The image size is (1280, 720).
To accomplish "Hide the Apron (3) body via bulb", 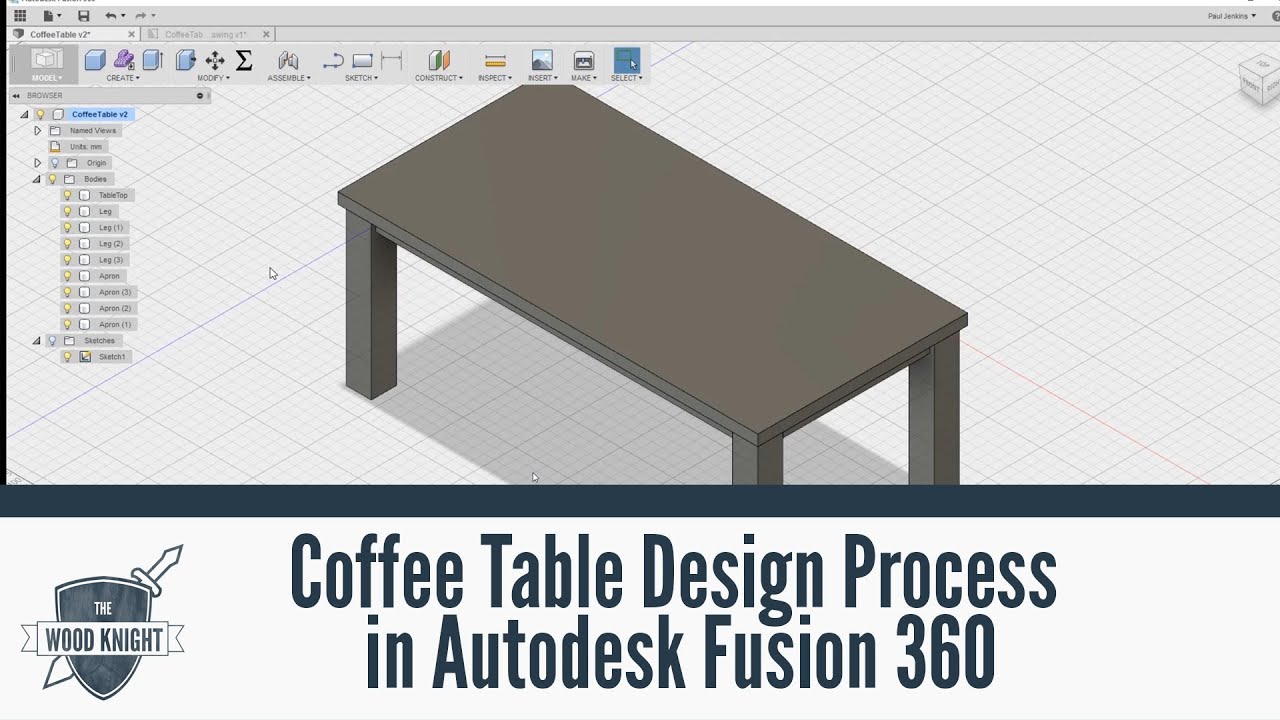I will (x=68, y=292).
